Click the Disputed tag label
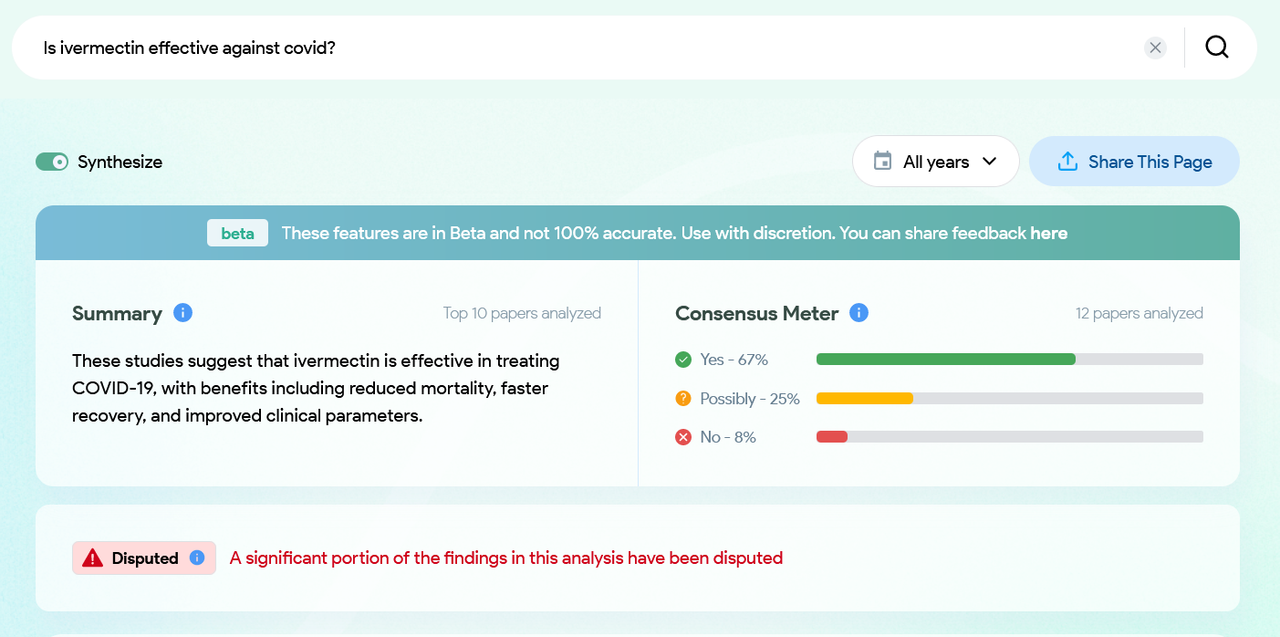 coord(145,558)
